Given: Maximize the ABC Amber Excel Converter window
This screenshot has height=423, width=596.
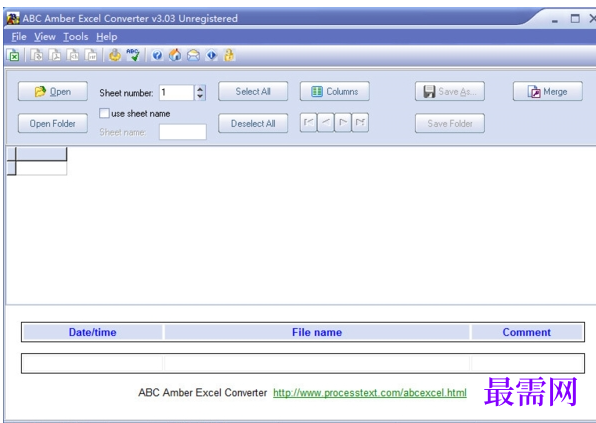Looking at the screenshot, I should [x=575, y=18].
